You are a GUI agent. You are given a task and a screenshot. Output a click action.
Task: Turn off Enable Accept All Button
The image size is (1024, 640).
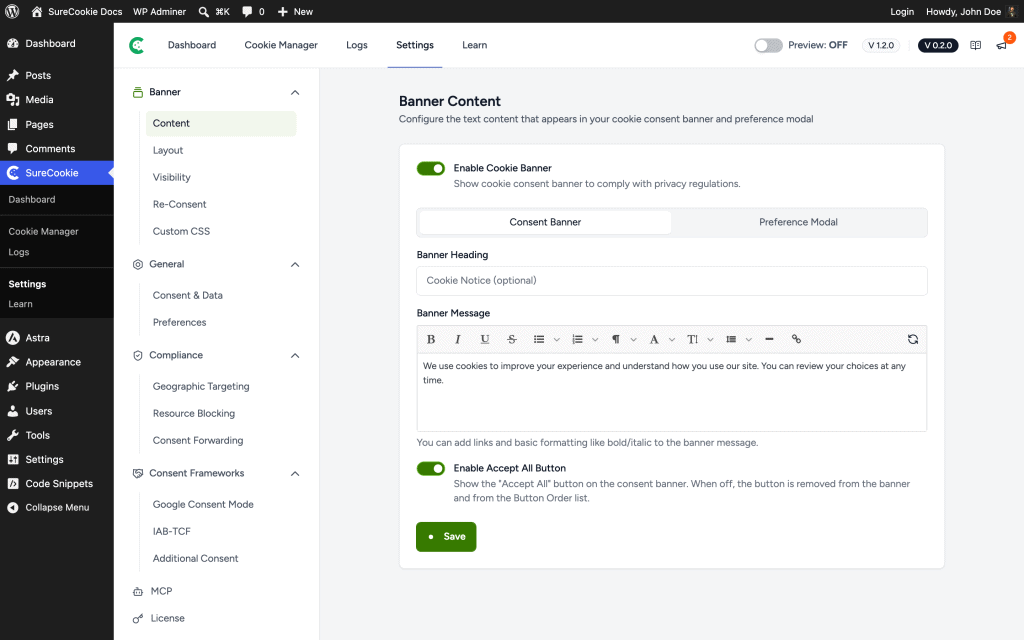tap(430, 469)
